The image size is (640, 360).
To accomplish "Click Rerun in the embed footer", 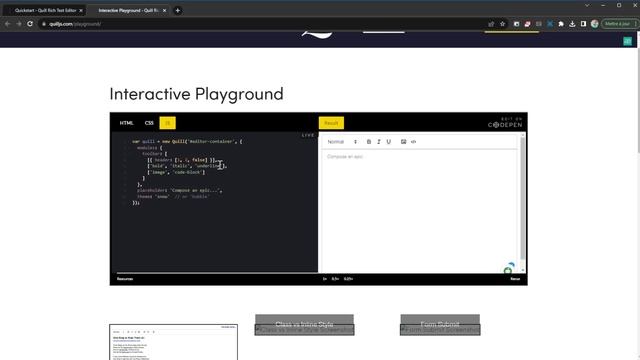I will pos(515,279).
